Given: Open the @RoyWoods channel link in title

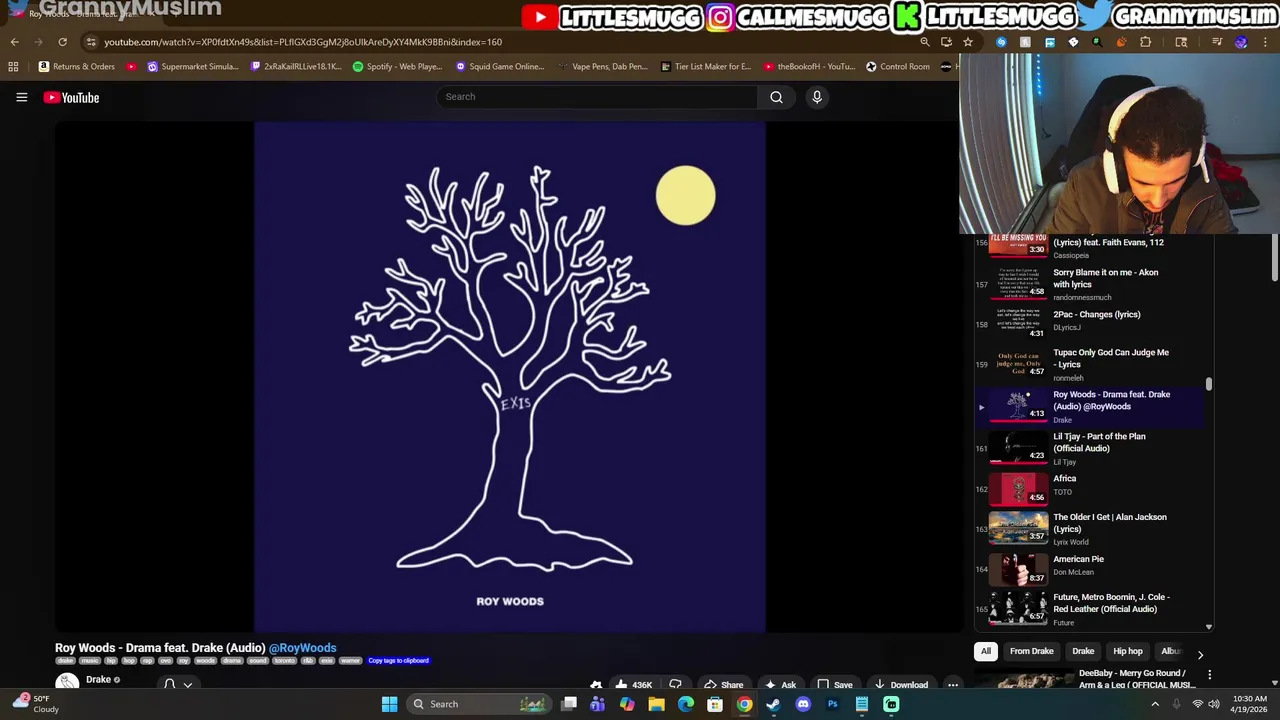Looking at the screenshot, I should point(302,648).
